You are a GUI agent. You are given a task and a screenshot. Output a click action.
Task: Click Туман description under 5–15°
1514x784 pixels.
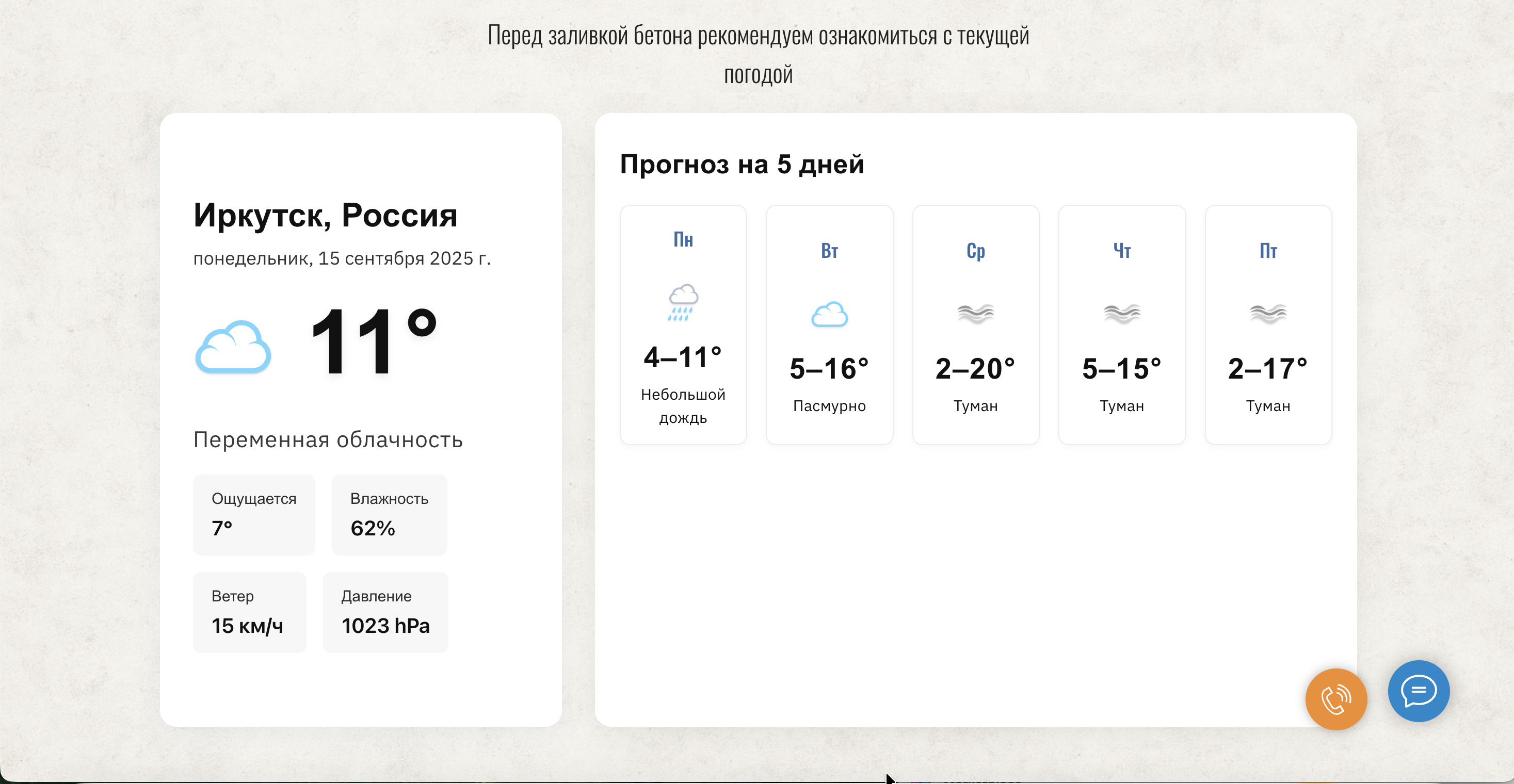[1122, 406]
